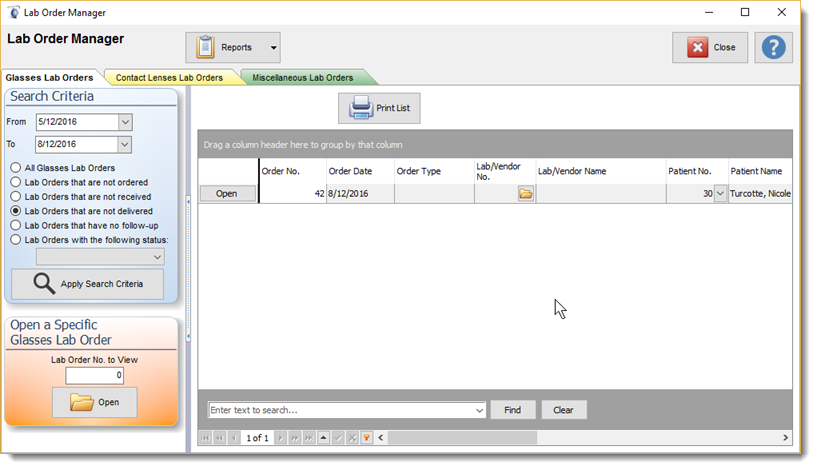Choose Lab Orders that have no follow-up
Viewport: 816px width, 469px height.
pos(16,226)
